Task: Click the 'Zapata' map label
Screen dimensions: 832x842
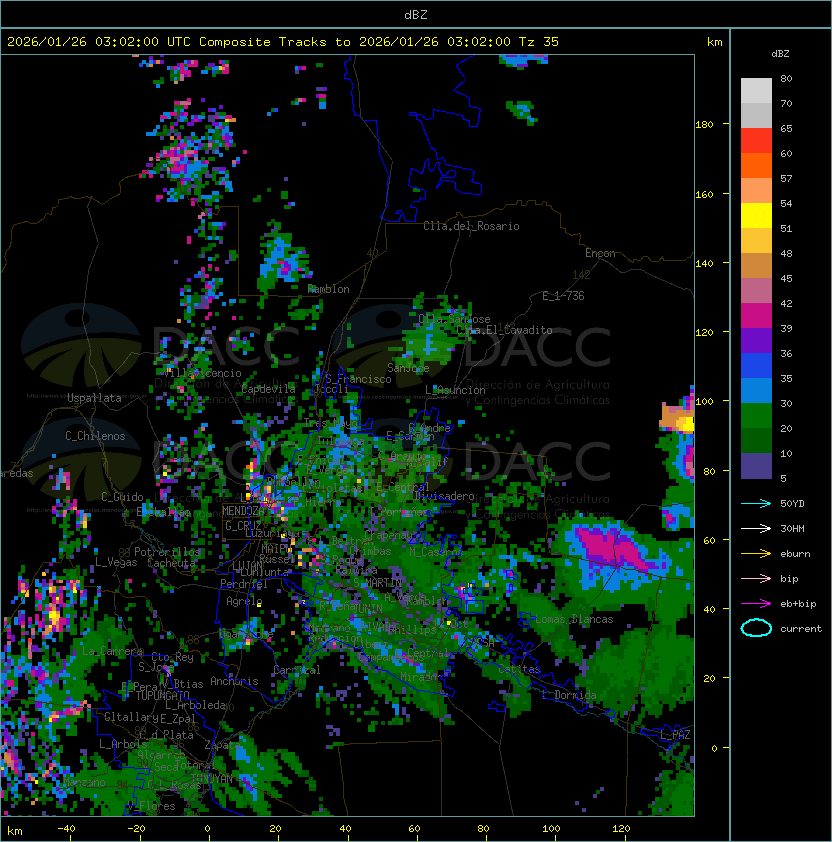Action: click(222, 745)
